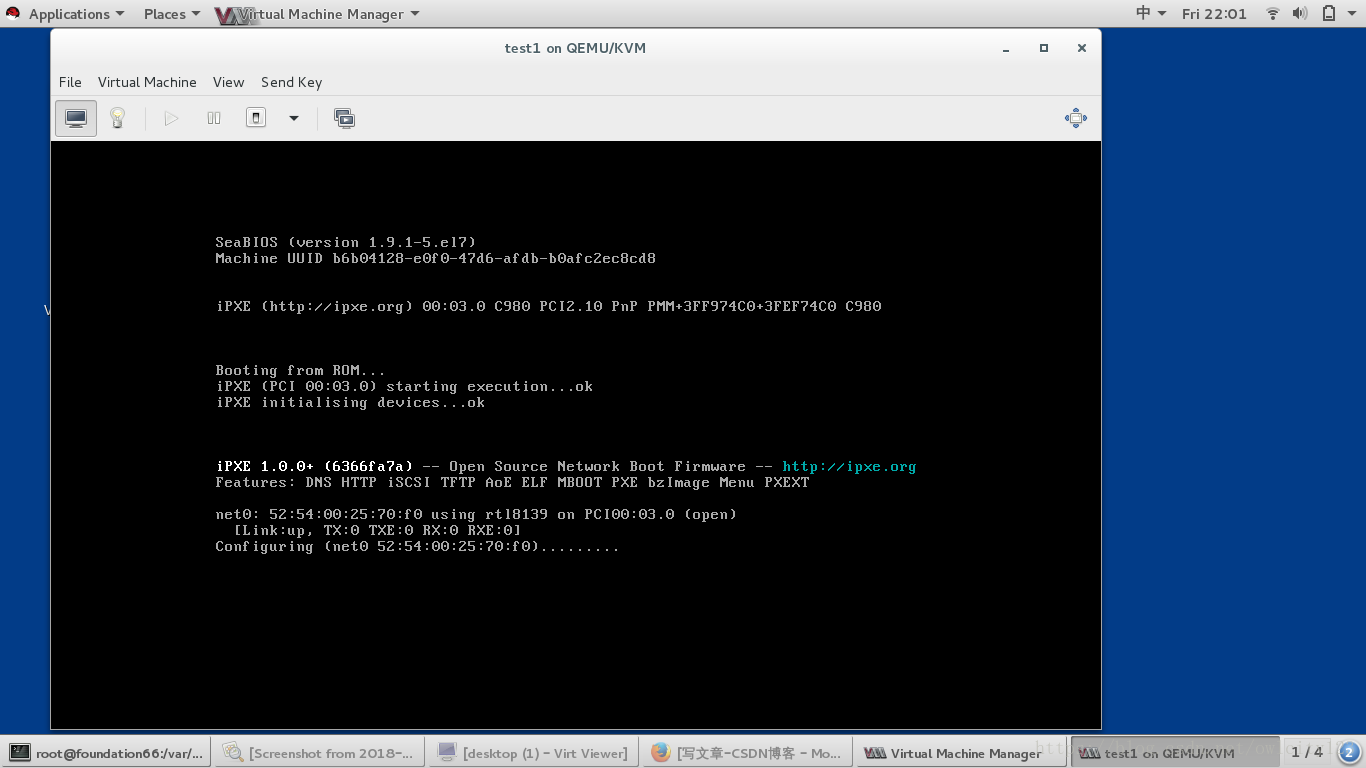1366x768 pixels.
Task: Shut down the virtual machine
Action: (256, 118)
